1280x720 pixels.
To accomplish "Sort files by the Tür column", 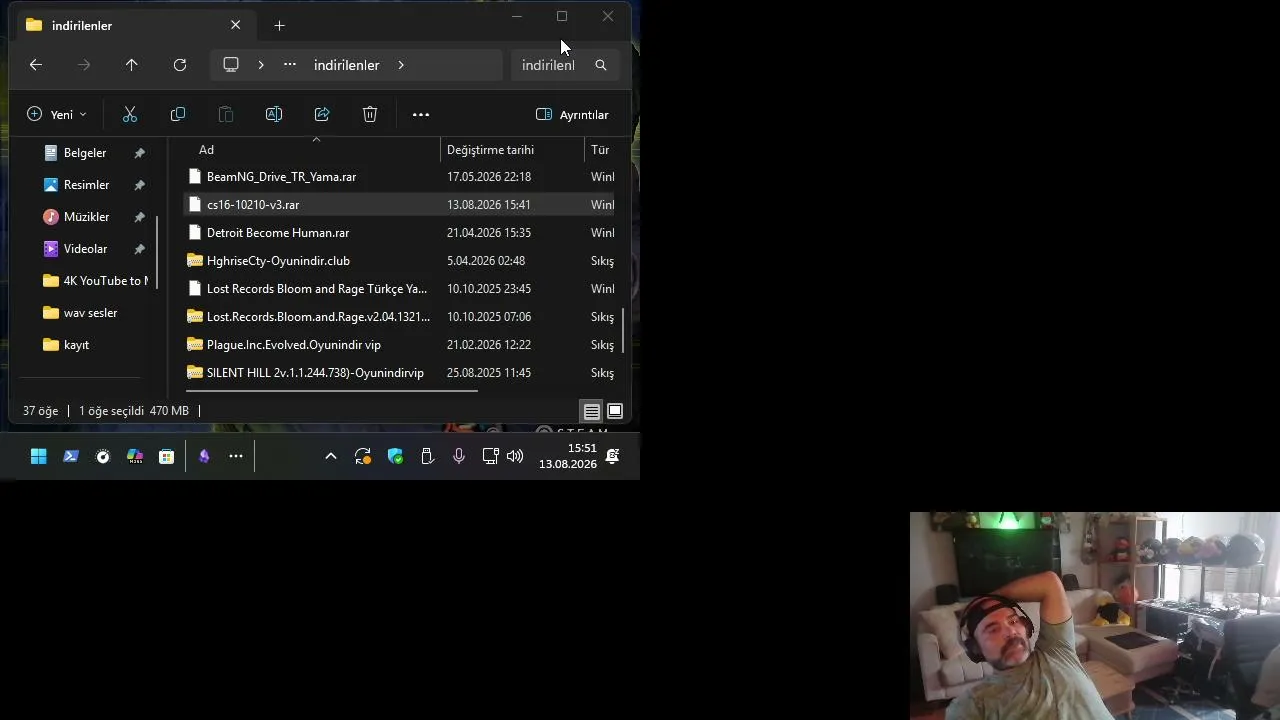I will (600, 150).
